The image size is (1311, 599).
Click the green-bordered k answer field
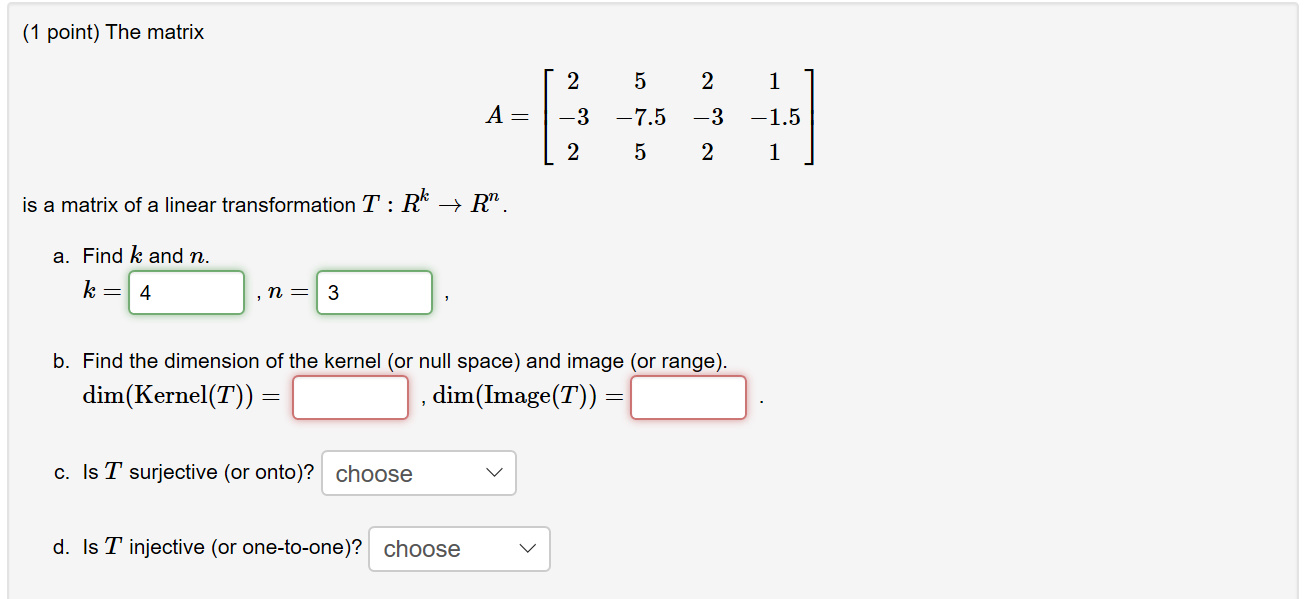[186, 292]
